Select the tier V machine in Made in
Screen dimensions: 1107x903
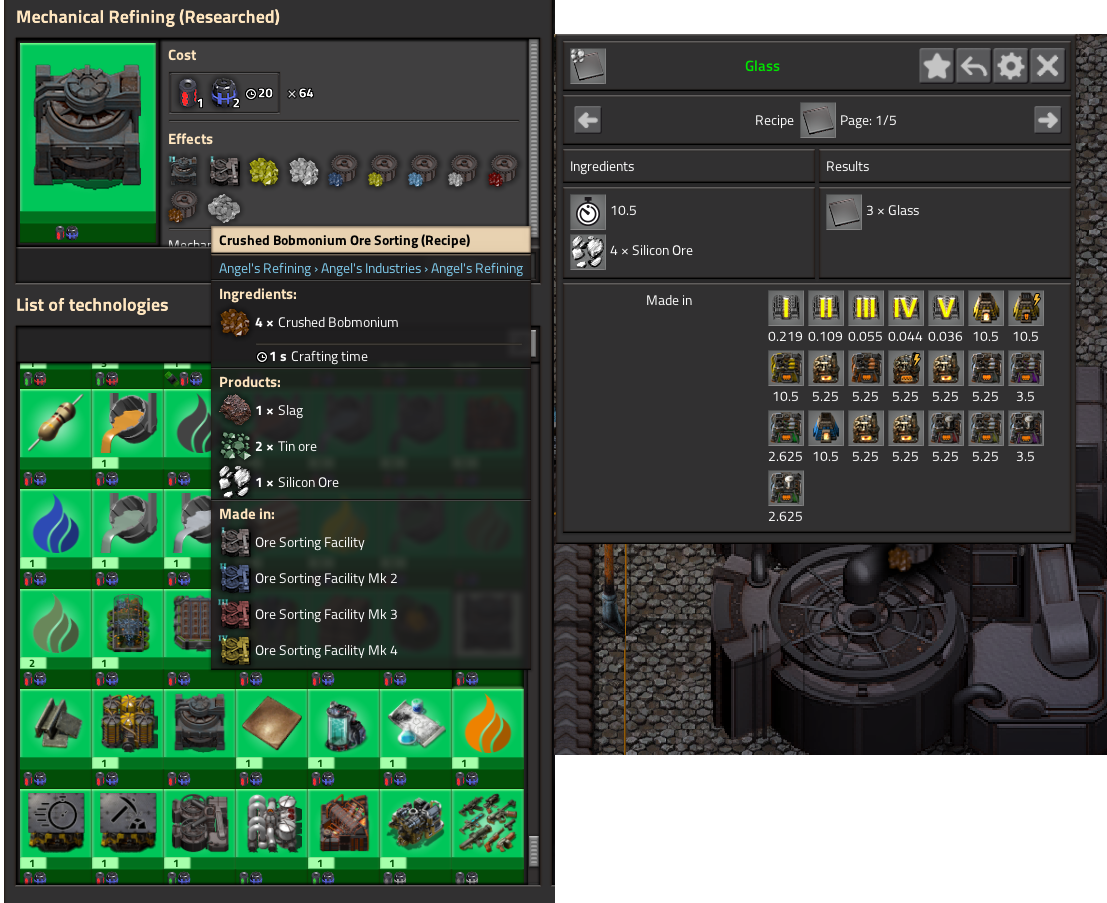coord(945,308)
